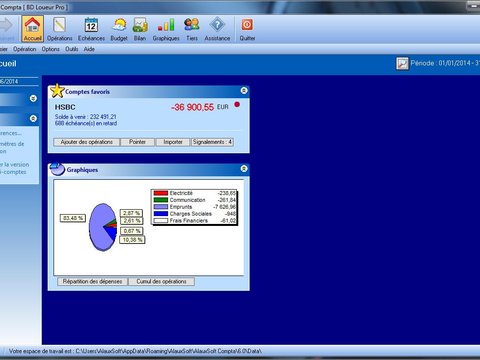Click the Période chart icon

pyautogui.click(x=402, y=63)
